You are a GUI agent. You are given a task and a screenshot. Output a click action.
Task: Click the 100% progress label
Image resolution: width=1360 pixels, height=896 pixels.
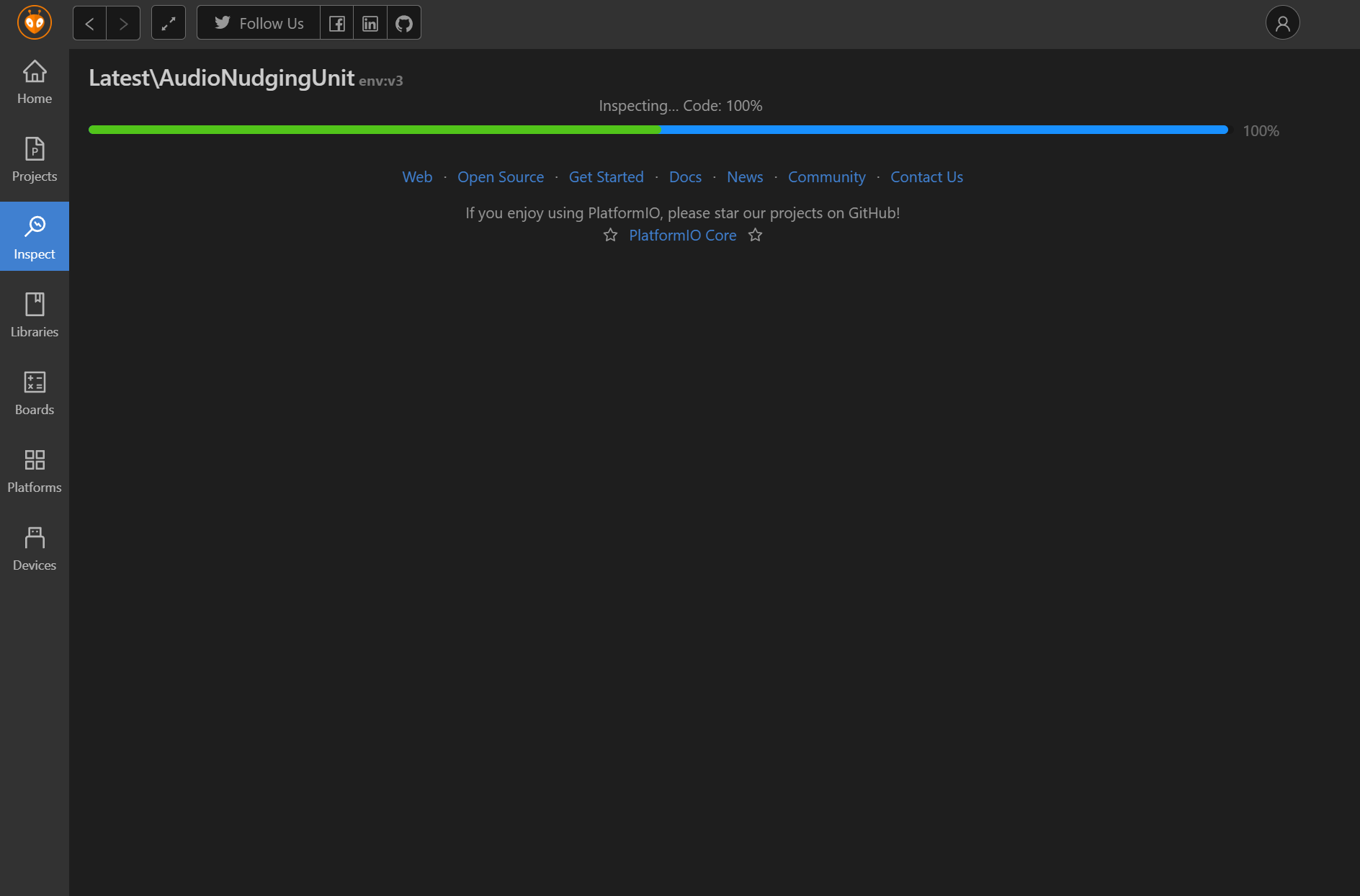[x=1261, y=131]
